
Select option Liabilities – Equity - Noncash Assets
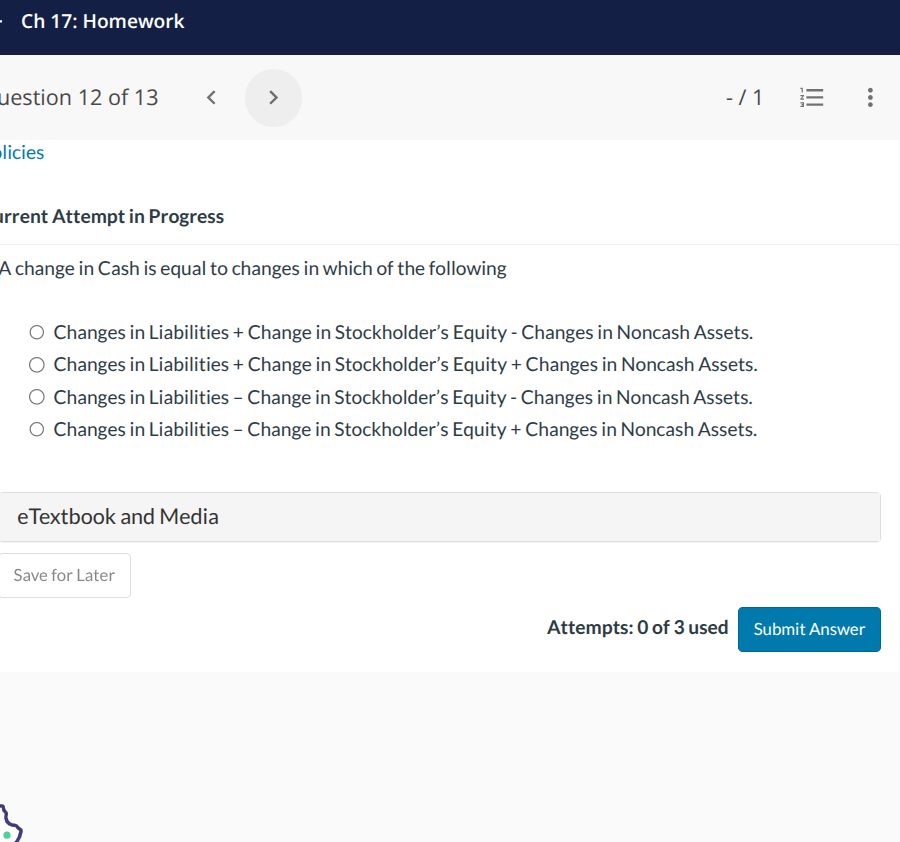click(x=37, y=397)
